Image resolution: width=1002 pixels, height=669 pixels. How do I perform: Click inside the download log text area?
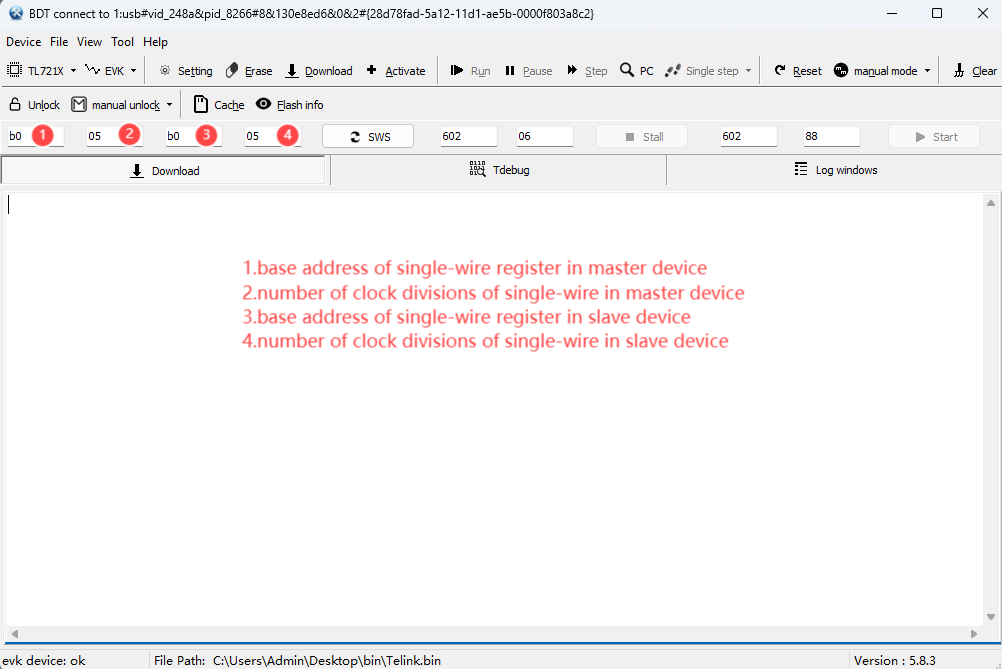pyautogui.click(x=494, y=409)
